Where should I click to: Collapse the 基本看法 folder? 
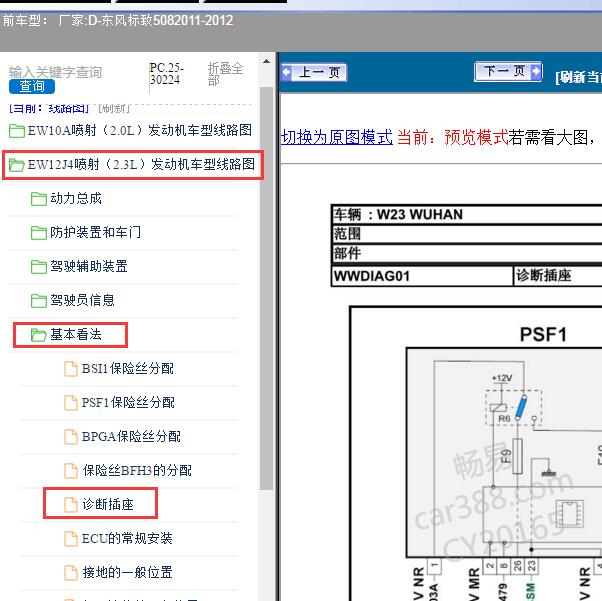coord(76,334)
